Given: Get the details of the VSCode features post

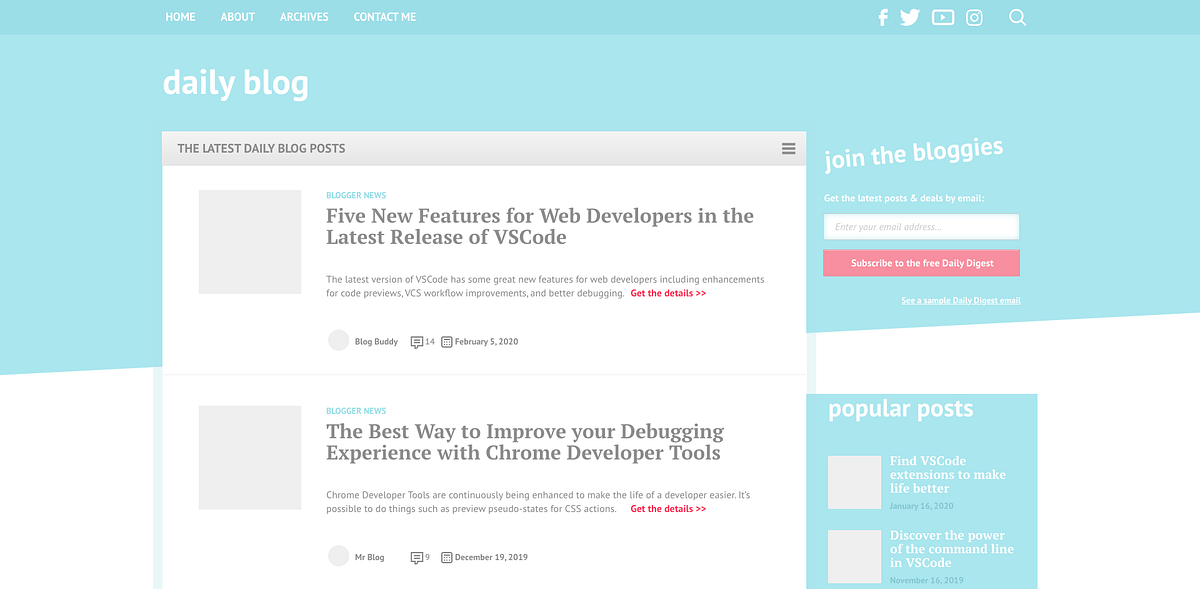Looking at the screenshot, I should 668,293.
